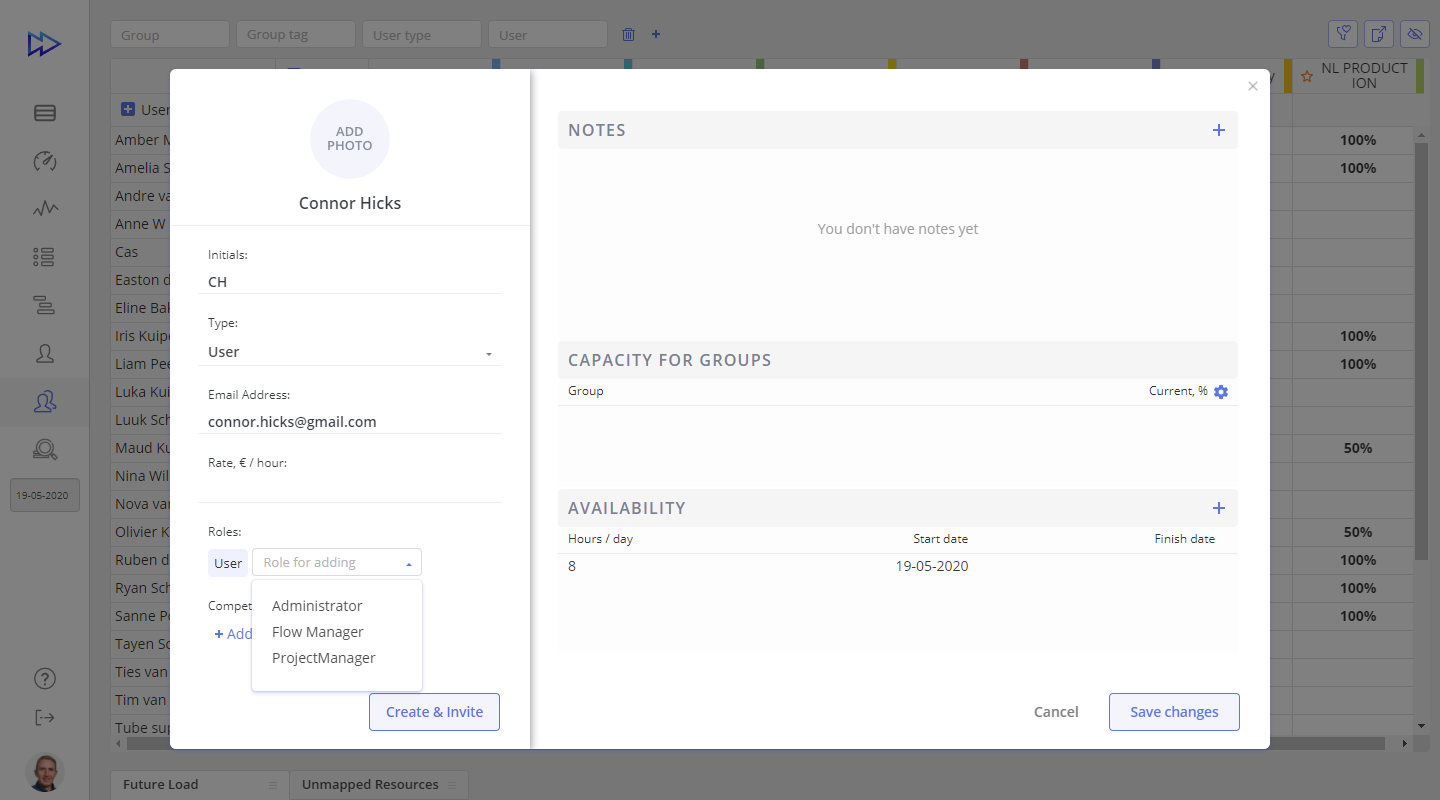Close the user dialog with the X

1252,87
